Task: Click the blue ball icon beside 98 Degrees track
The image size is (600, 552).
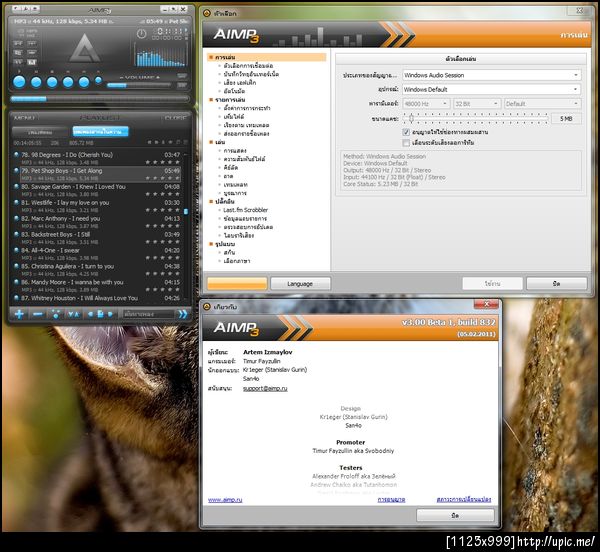Action: tap(16, 155)
